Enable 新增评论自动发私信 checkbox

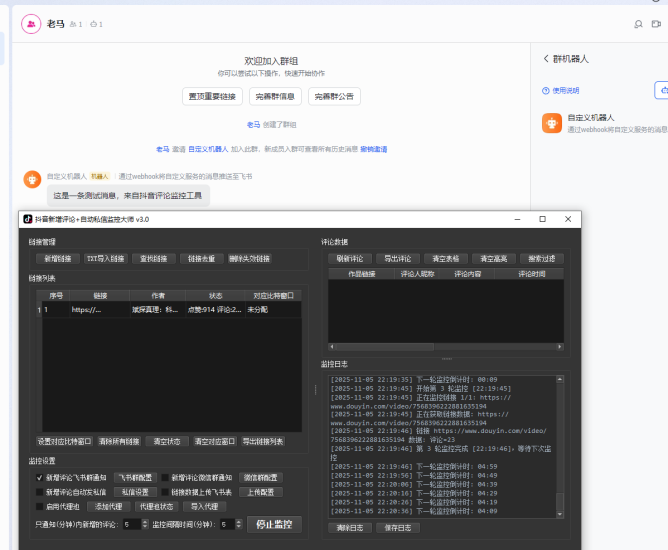point(40,492)
